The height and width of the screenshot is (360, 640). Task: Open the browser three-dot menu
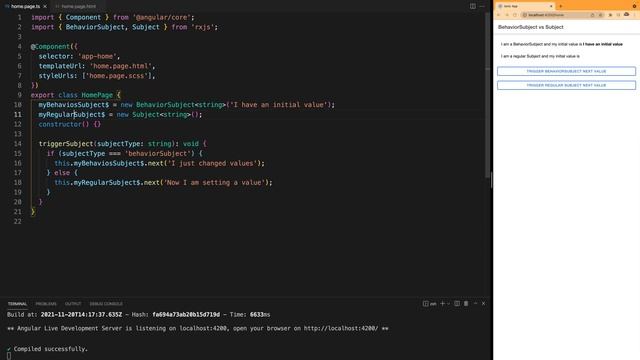coord(635,15)
